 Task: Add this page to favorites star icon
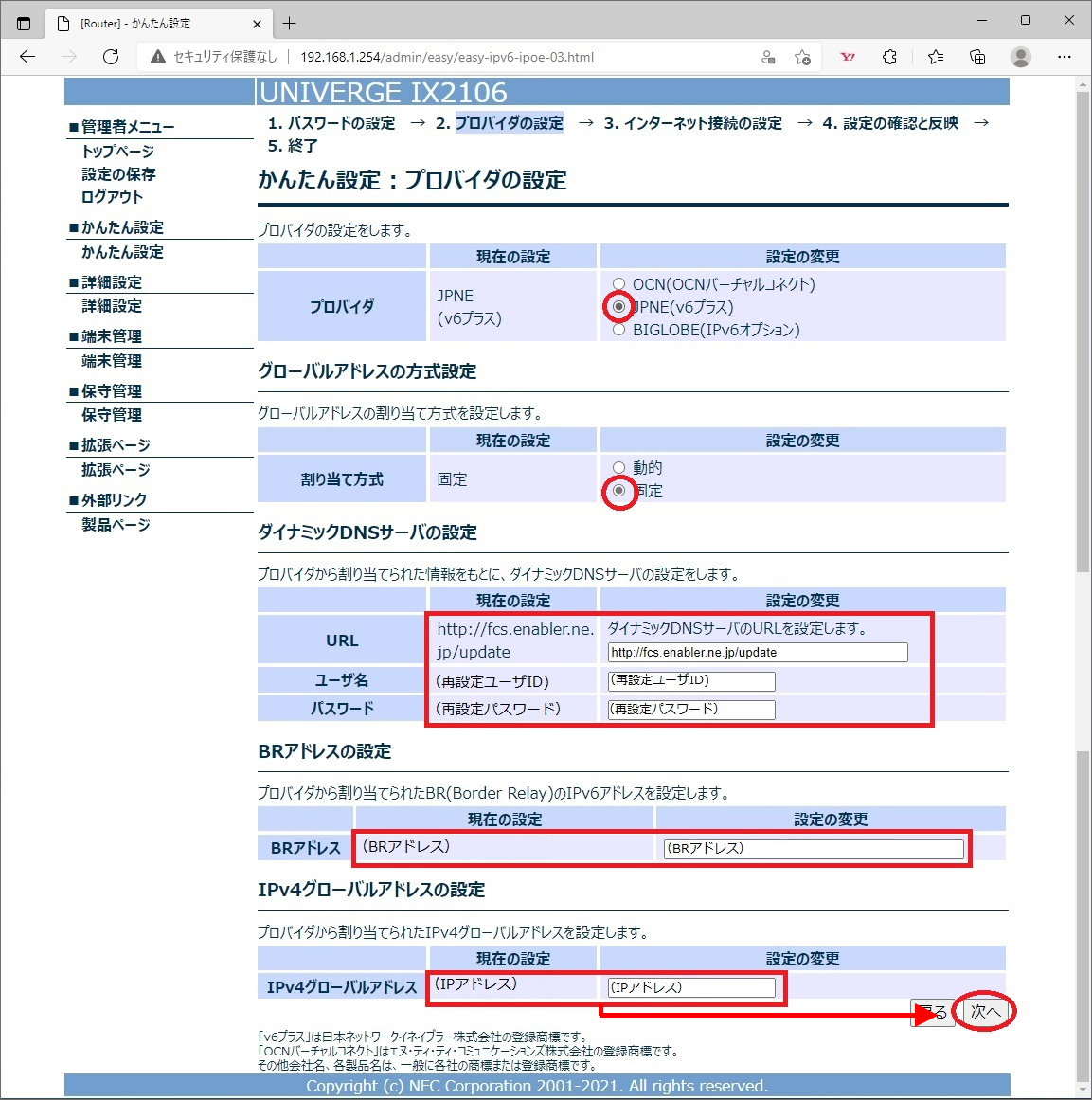coord(802,57)
